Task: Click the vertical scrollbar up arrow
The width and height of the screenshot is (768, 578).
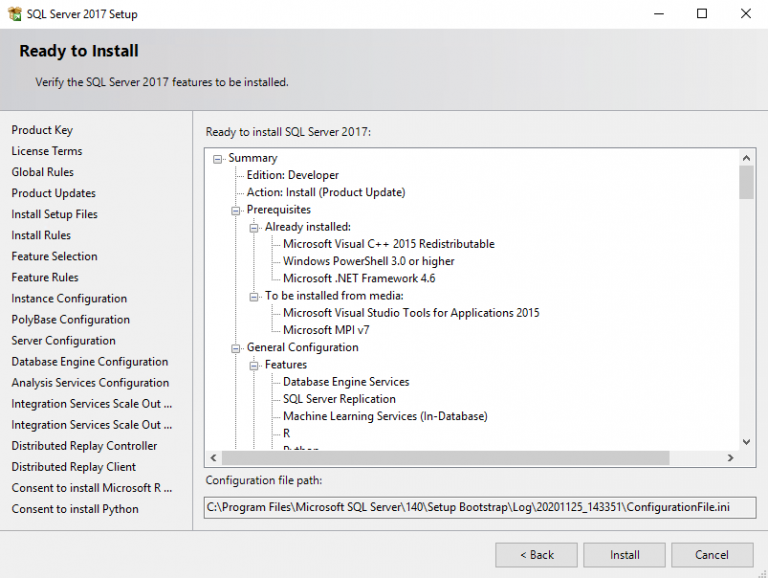Action: (746, 158)
